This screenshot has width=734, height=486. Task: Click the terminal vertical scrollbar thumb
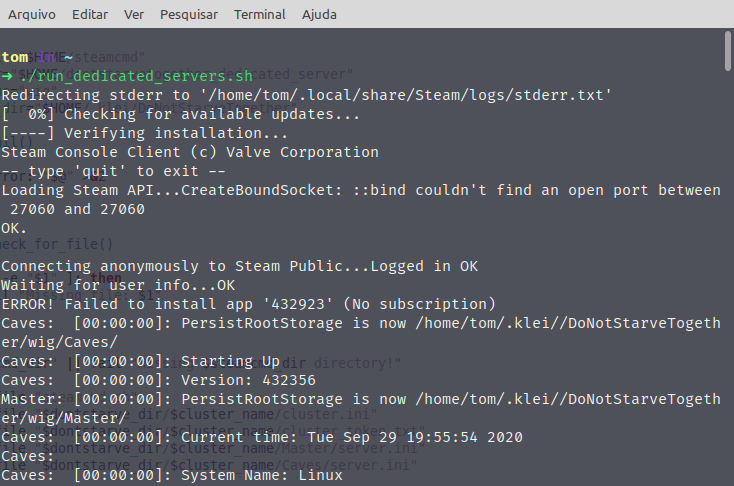point(727,52)
